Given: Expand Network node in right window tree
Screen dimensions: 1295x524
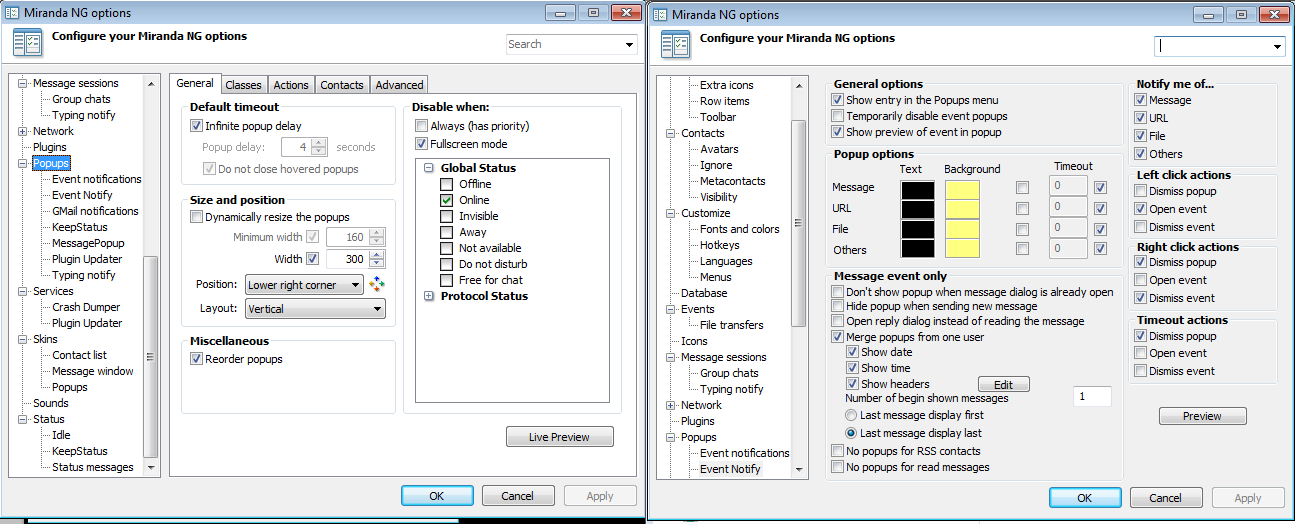Looking at the screenshot, I should point(671,405).
